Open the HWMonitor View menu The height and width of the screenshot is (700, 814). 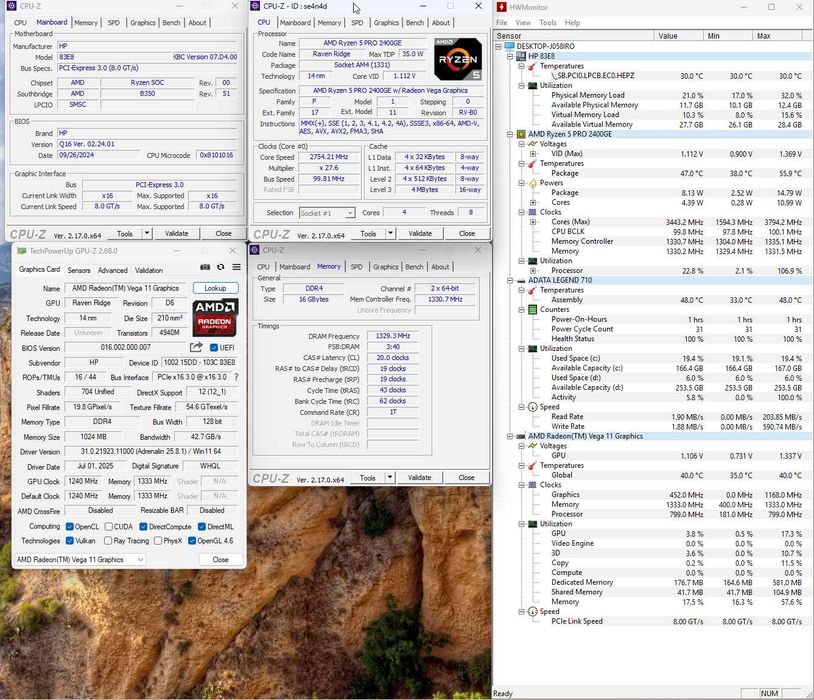tap(523, 23)
